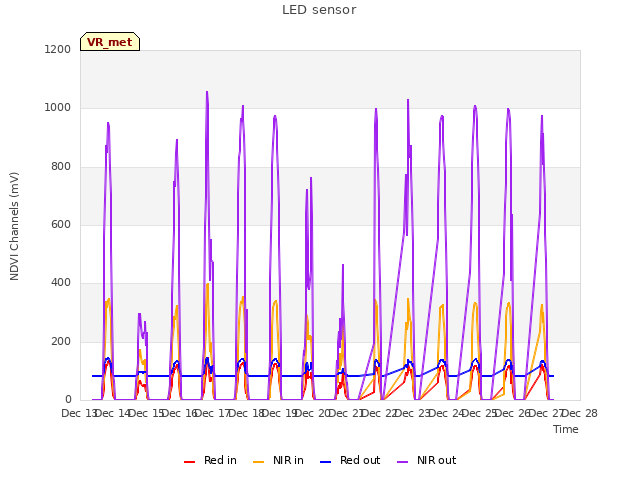Click the red line swatch in legend

coord(189,462)
